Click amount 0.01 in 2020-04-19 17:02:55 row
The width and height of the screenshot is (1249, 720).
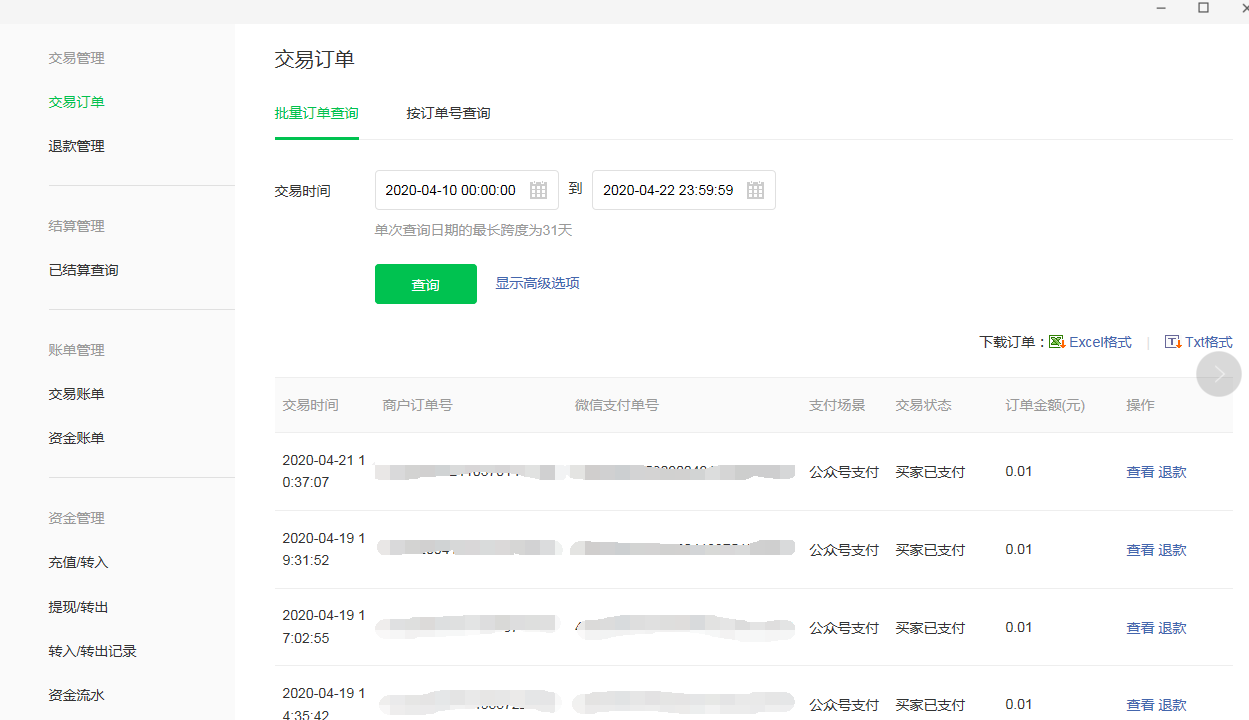(x=1019, y=627)
